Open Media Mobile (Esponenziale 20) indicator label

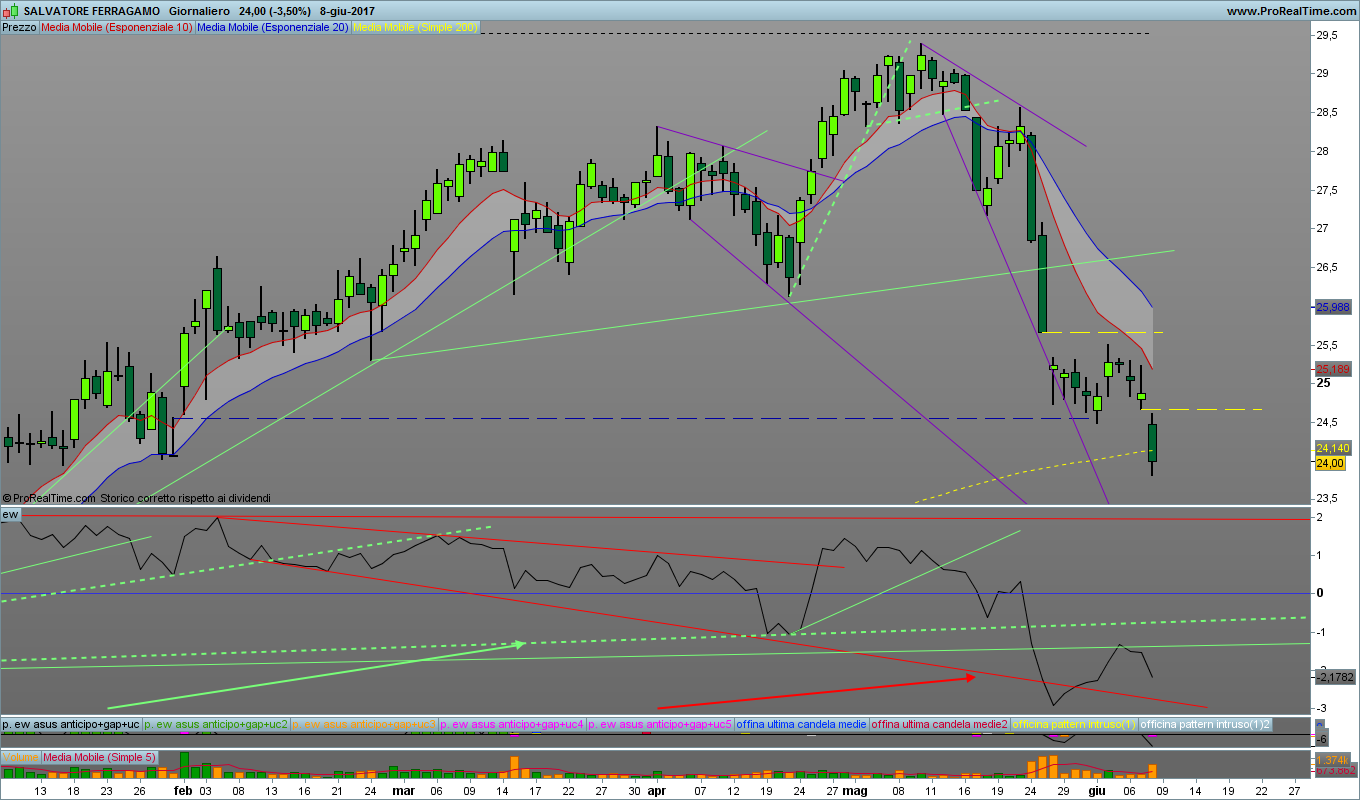coord(273,27)
